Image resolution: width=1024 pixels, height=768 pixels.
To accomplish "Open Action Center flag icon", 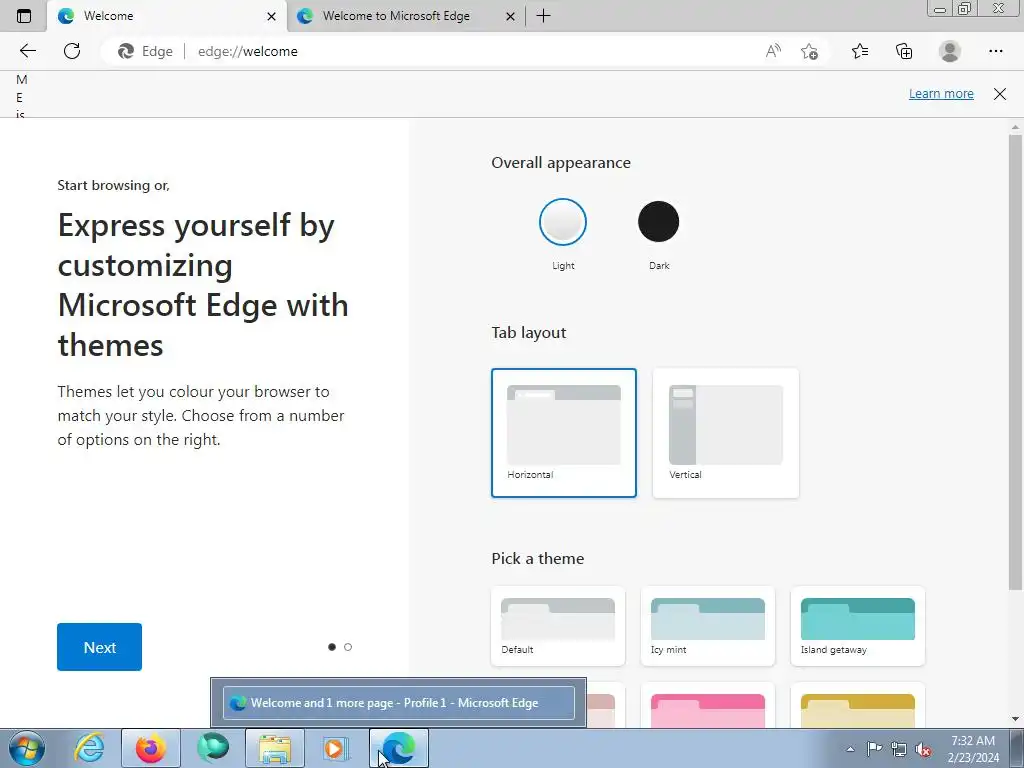I will 874,749.
